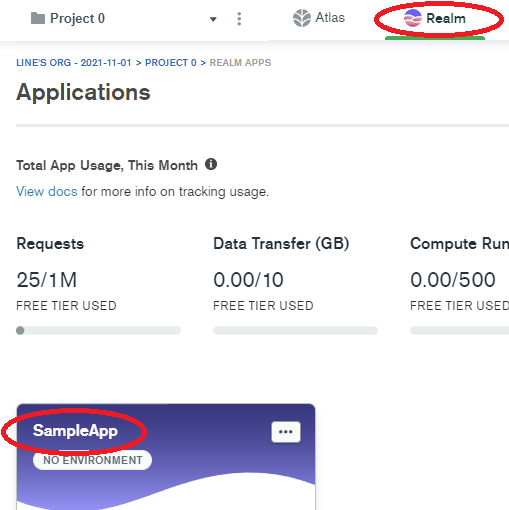Click the info icon beside Total App Usage

[211, 164]
